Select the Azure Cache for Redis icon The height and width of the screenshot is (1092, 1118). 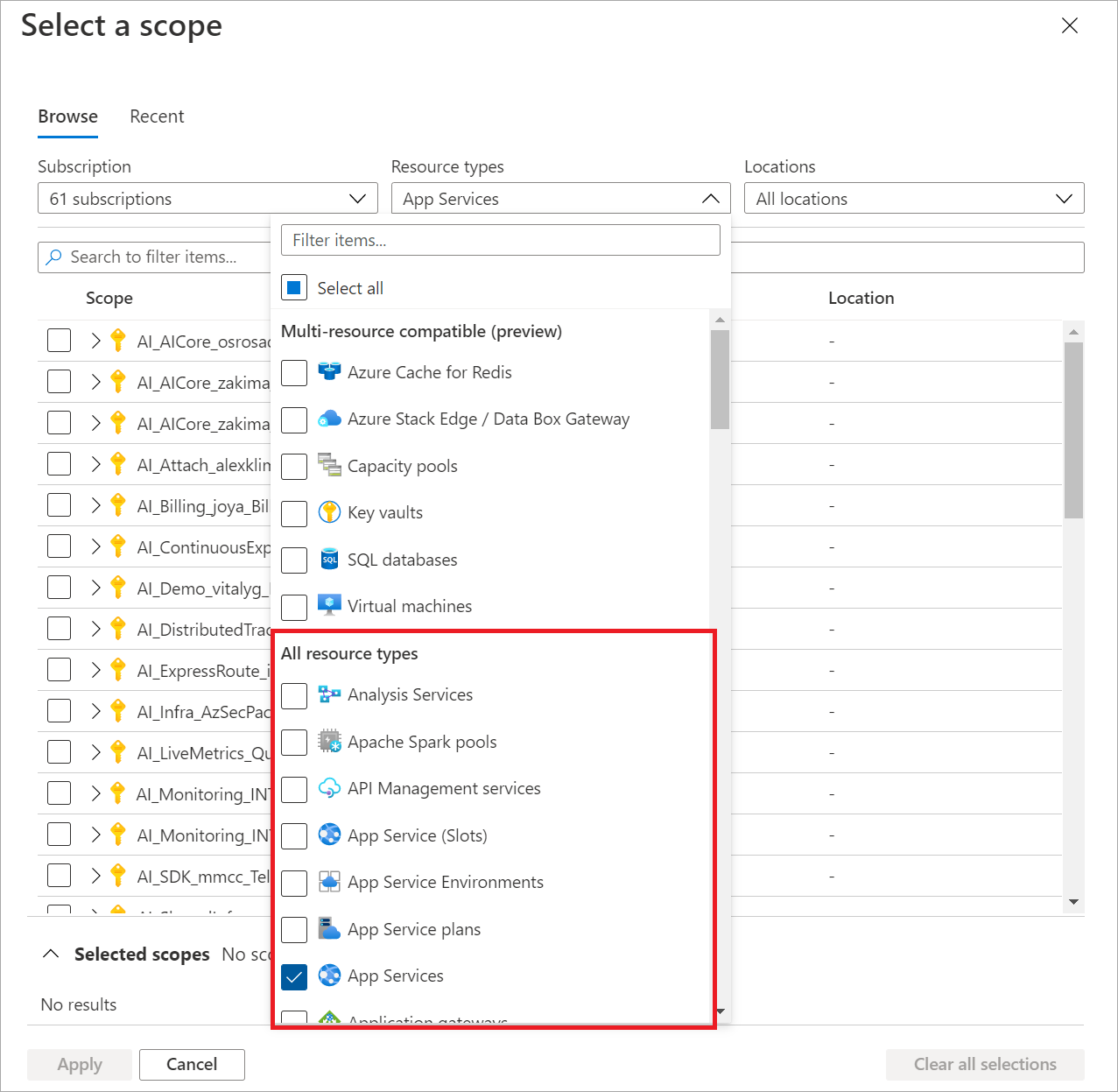coord(330,371)
